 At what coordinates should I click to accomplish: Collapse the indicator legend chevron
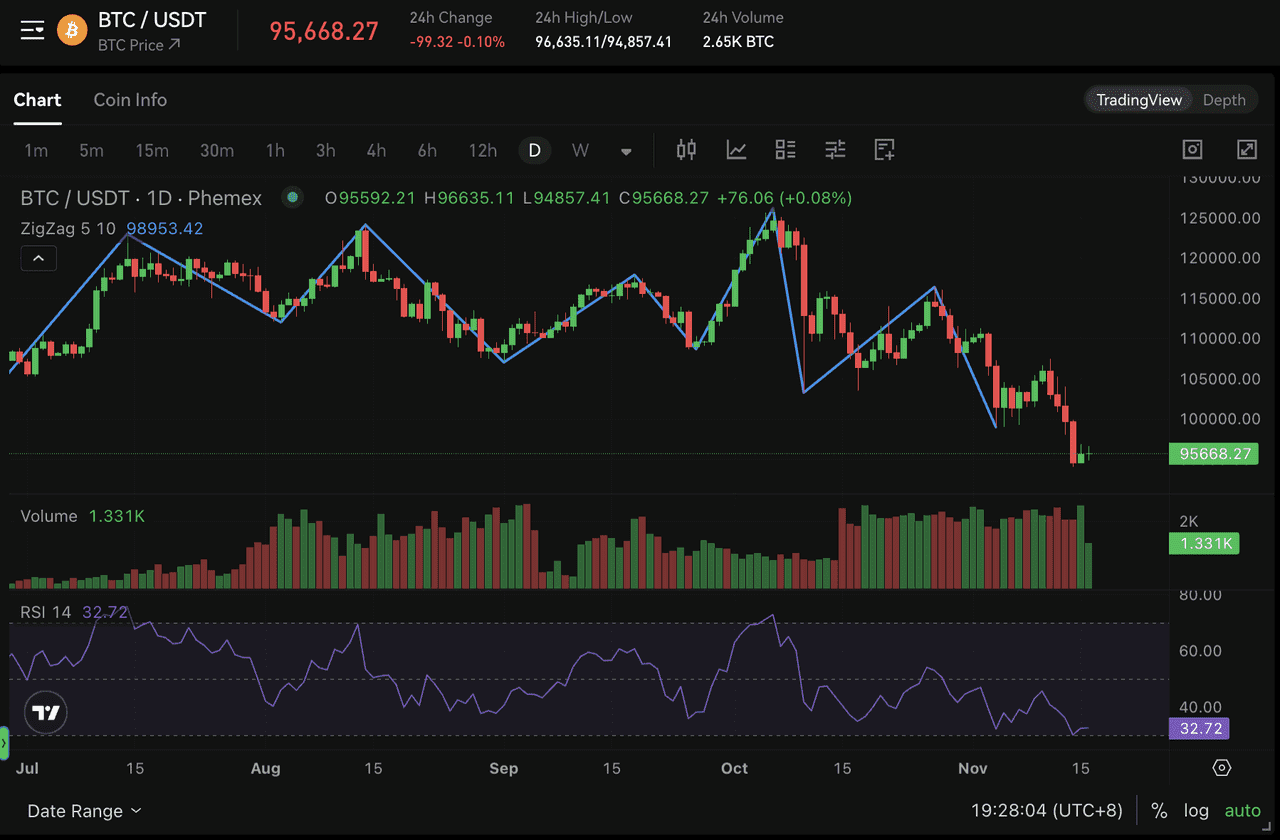[x=38, y=259]
